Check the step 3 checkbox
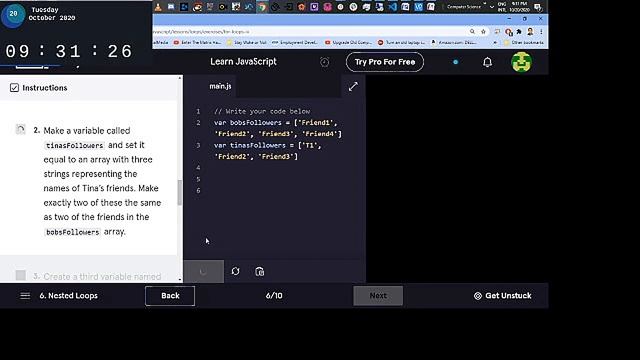This screenshot has width=640, height=360. 20,276
